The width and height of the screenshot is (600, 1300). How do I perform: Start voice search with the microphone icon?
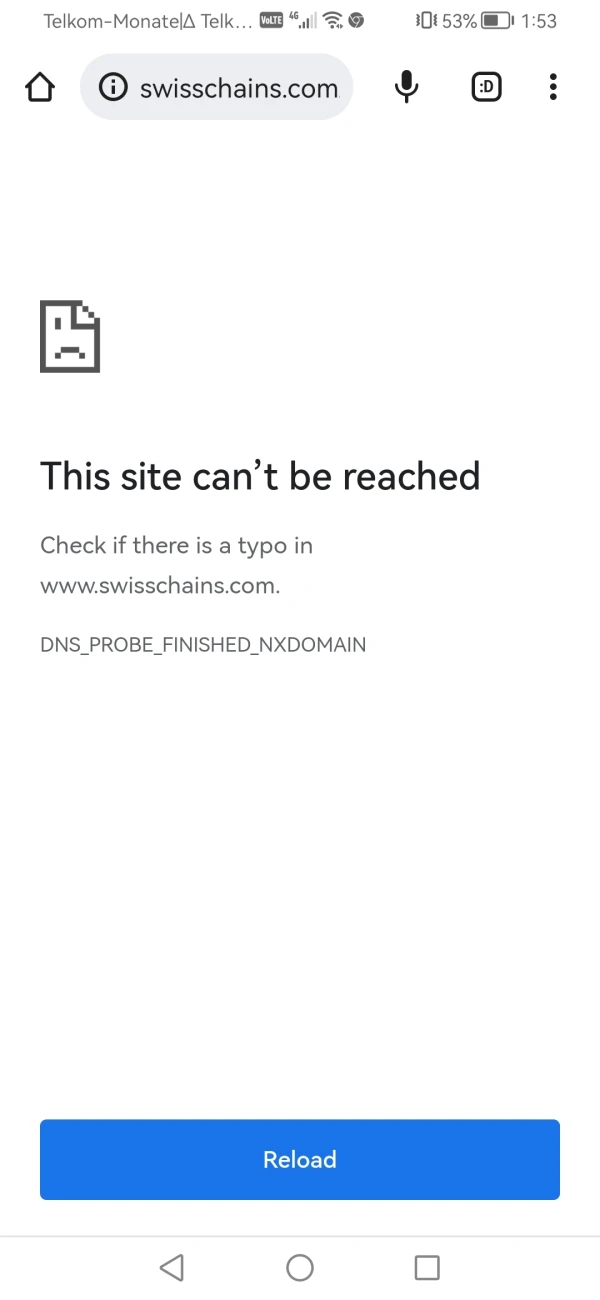(406, 88)
